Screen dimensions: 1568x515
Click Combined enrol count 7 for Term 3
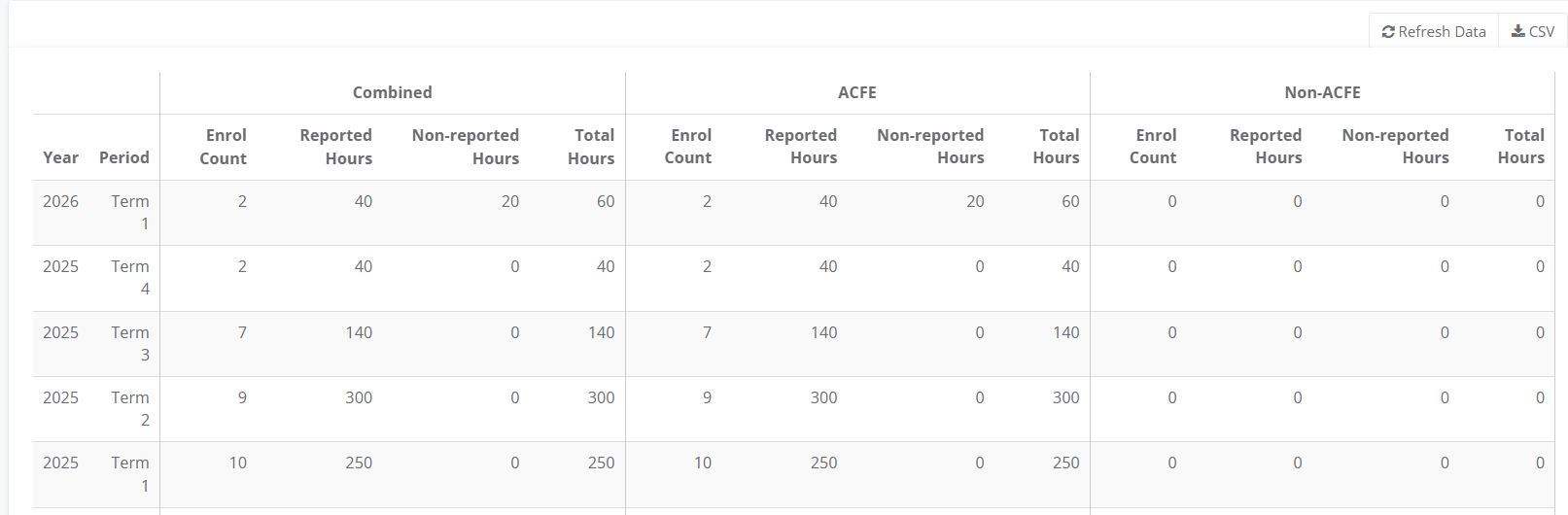click(x=242, y=332)
